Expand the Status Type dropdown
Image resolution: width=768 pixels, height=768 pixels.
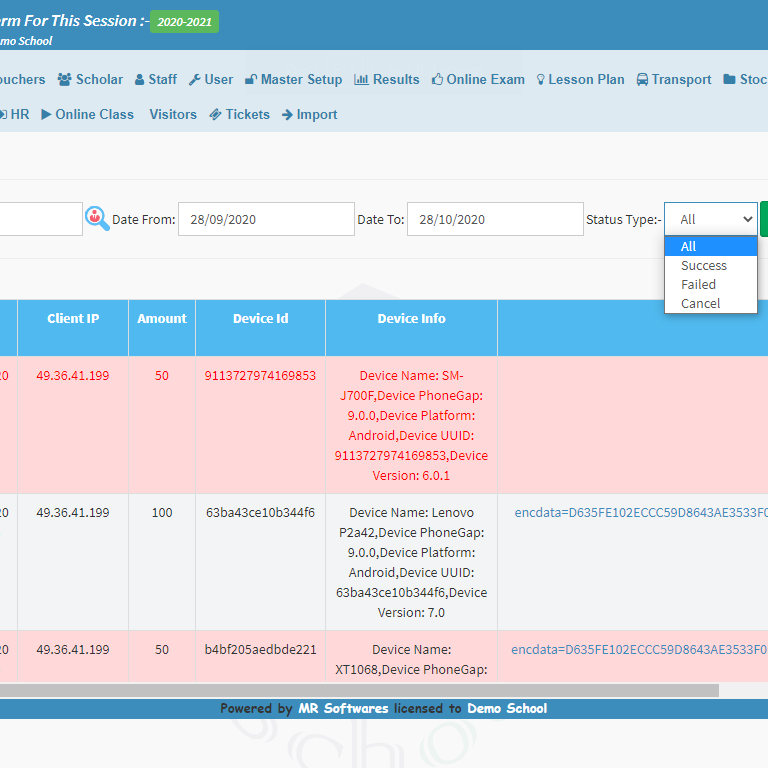[710, 219]
